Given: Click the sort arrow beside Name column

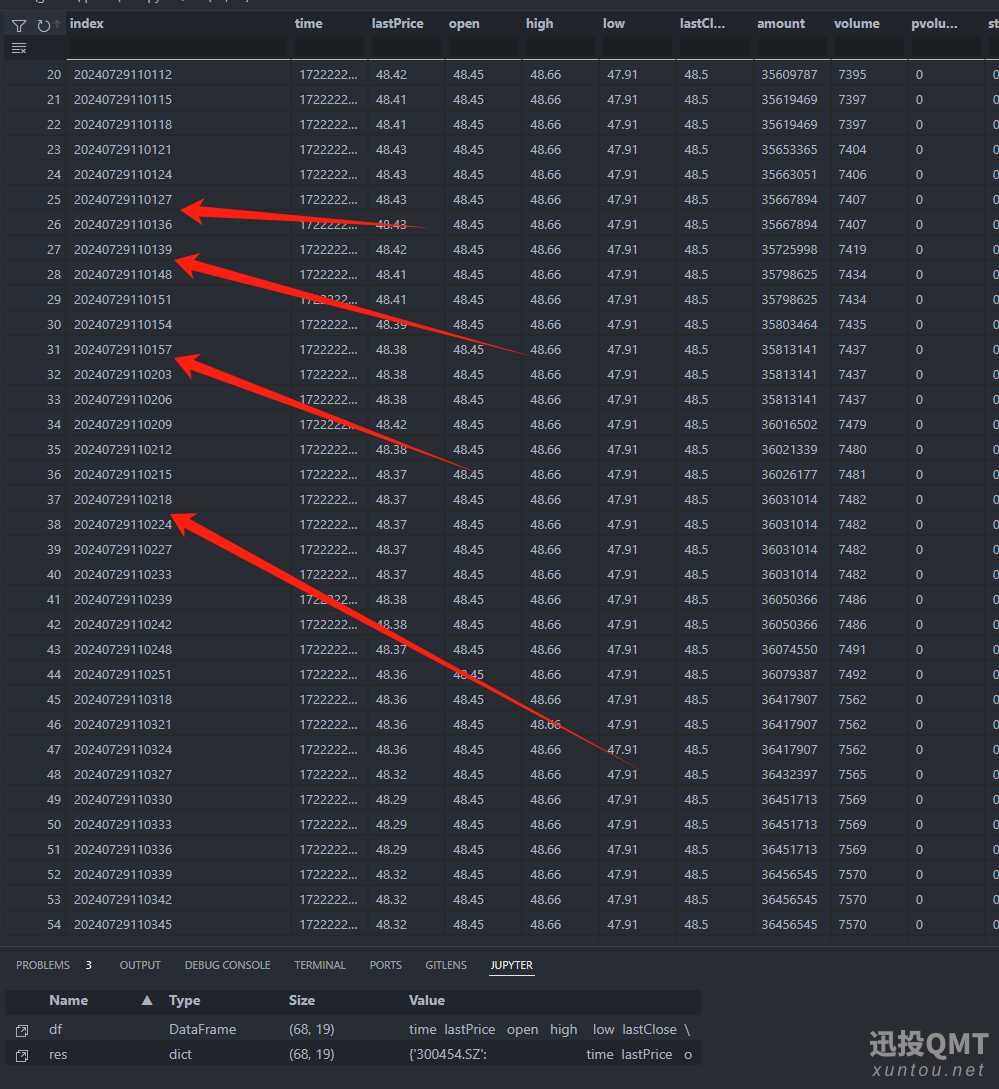Looking at the screenshot, I should pos(147,1000).
